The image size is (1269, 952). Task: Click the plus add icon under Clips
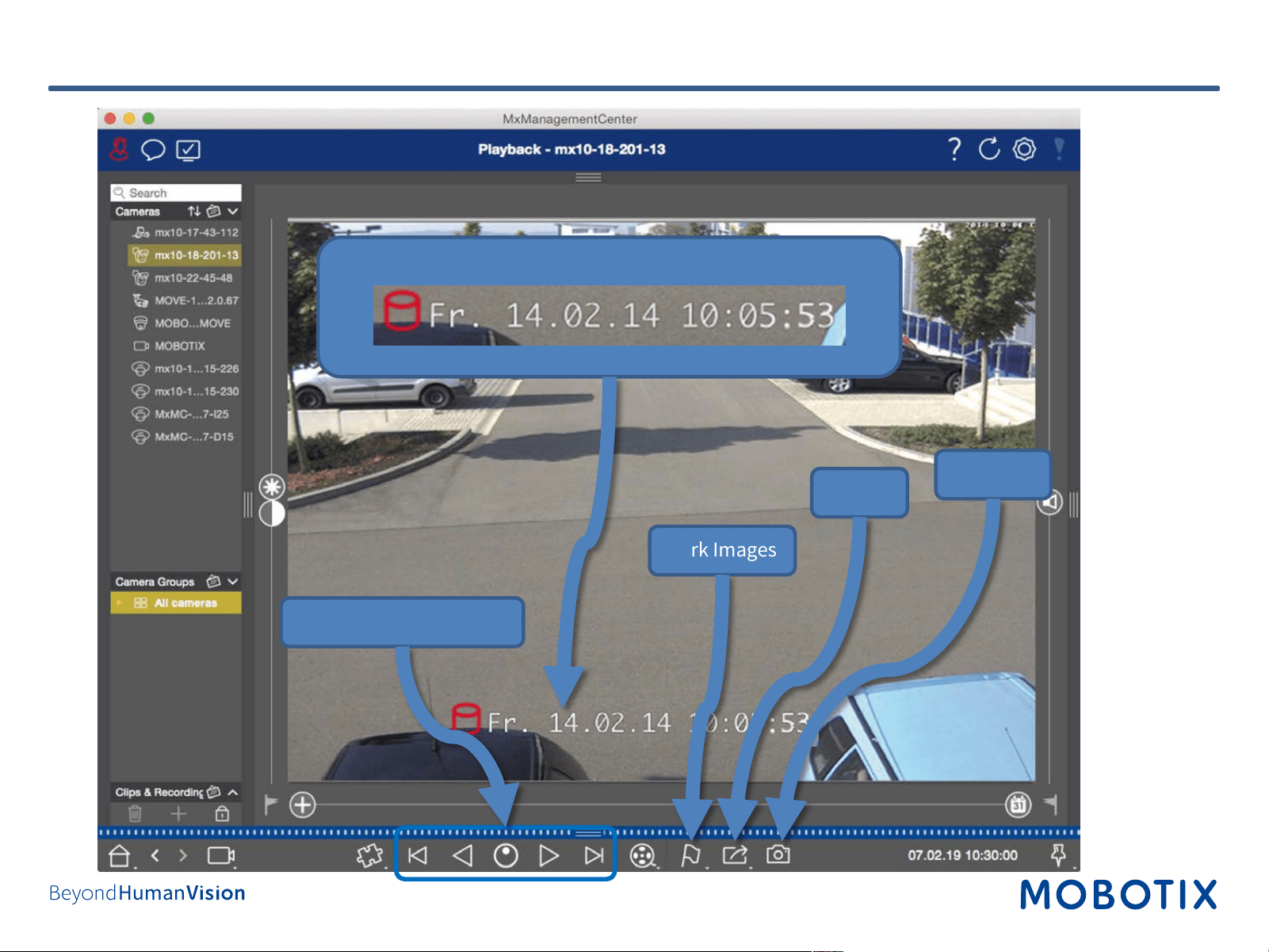[178, 813]
